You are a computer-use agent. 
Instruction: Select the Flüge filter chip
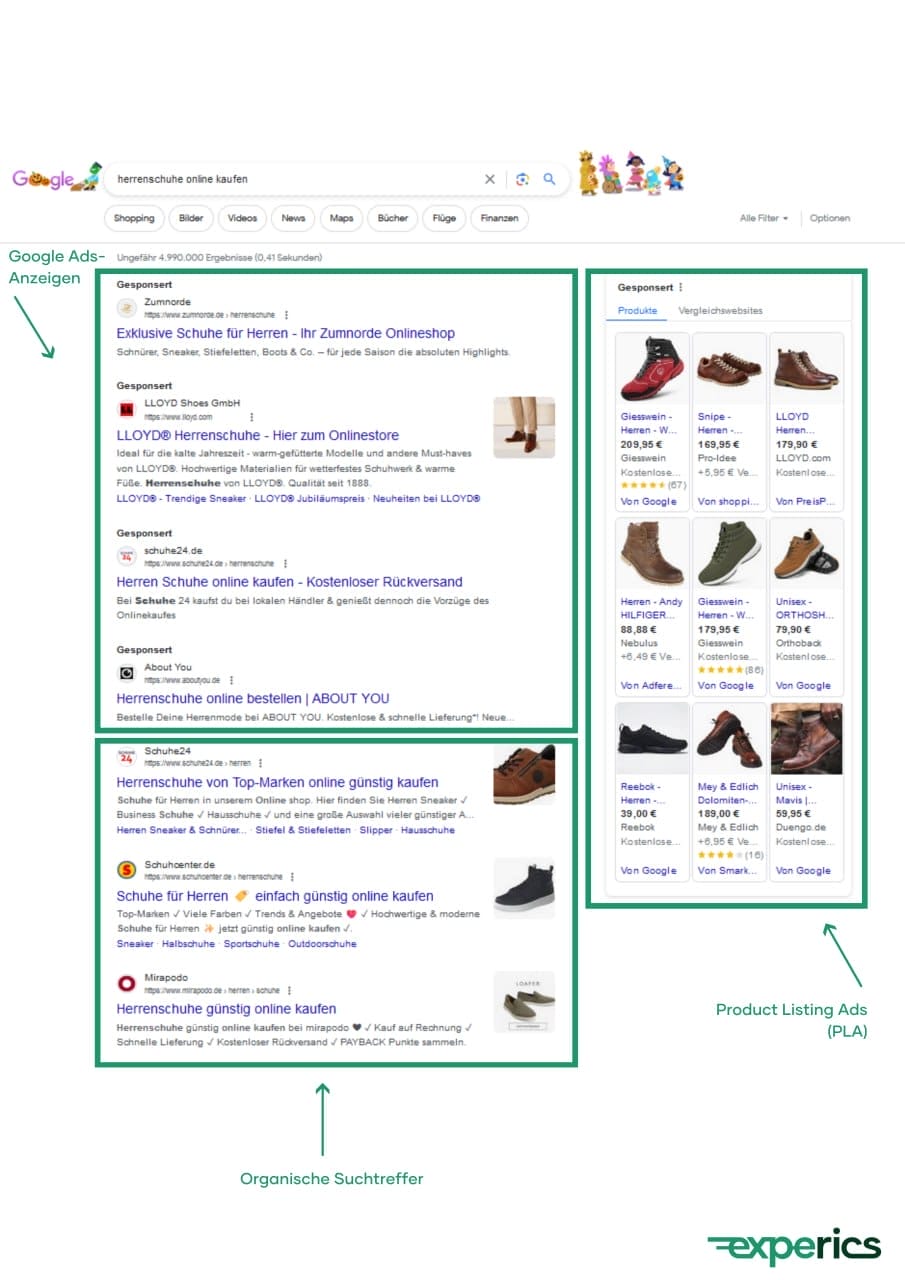coord(444,218)
